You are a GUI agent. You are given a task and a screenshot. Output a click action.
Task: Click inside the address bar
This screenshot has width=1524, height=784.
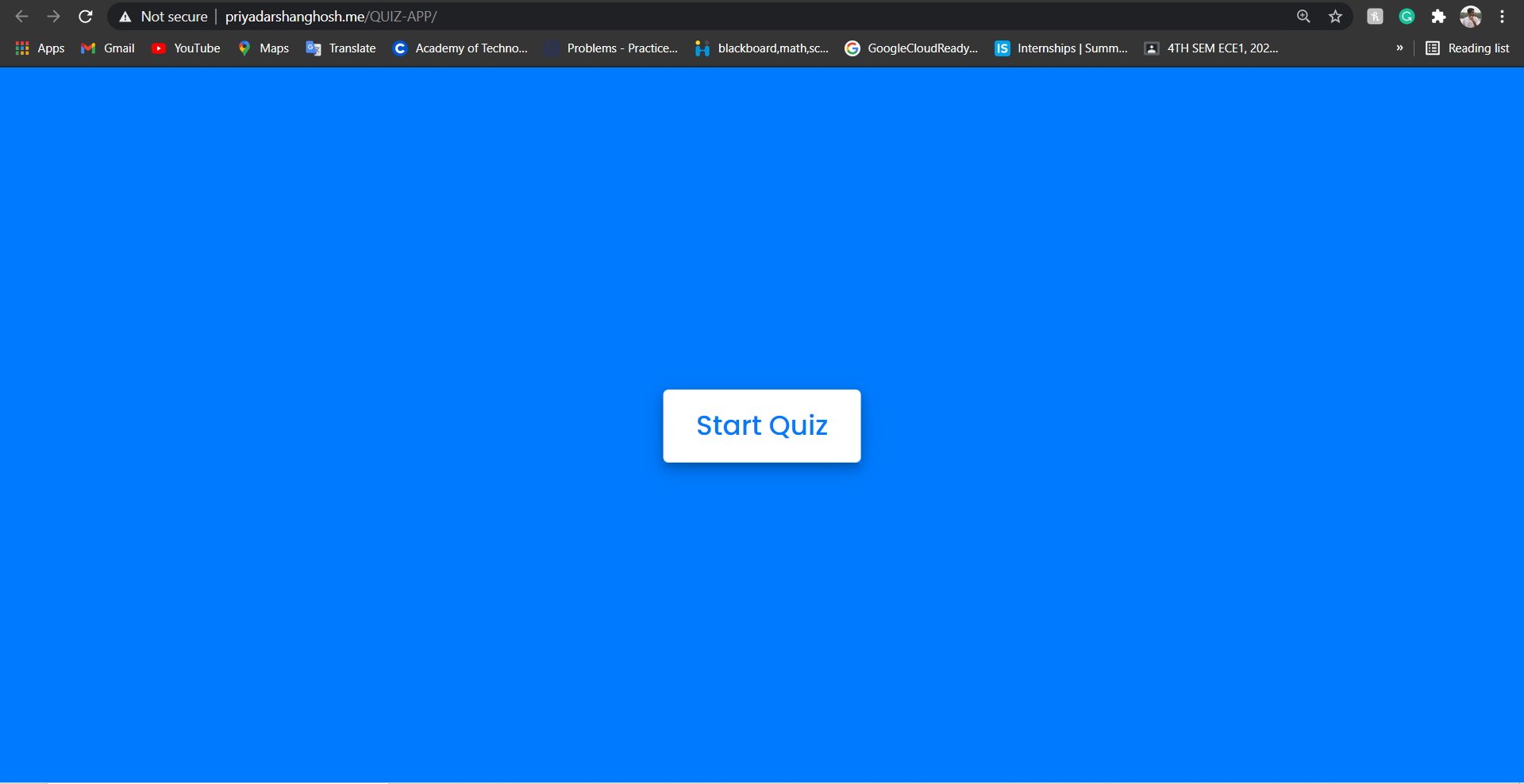[556, 16]
